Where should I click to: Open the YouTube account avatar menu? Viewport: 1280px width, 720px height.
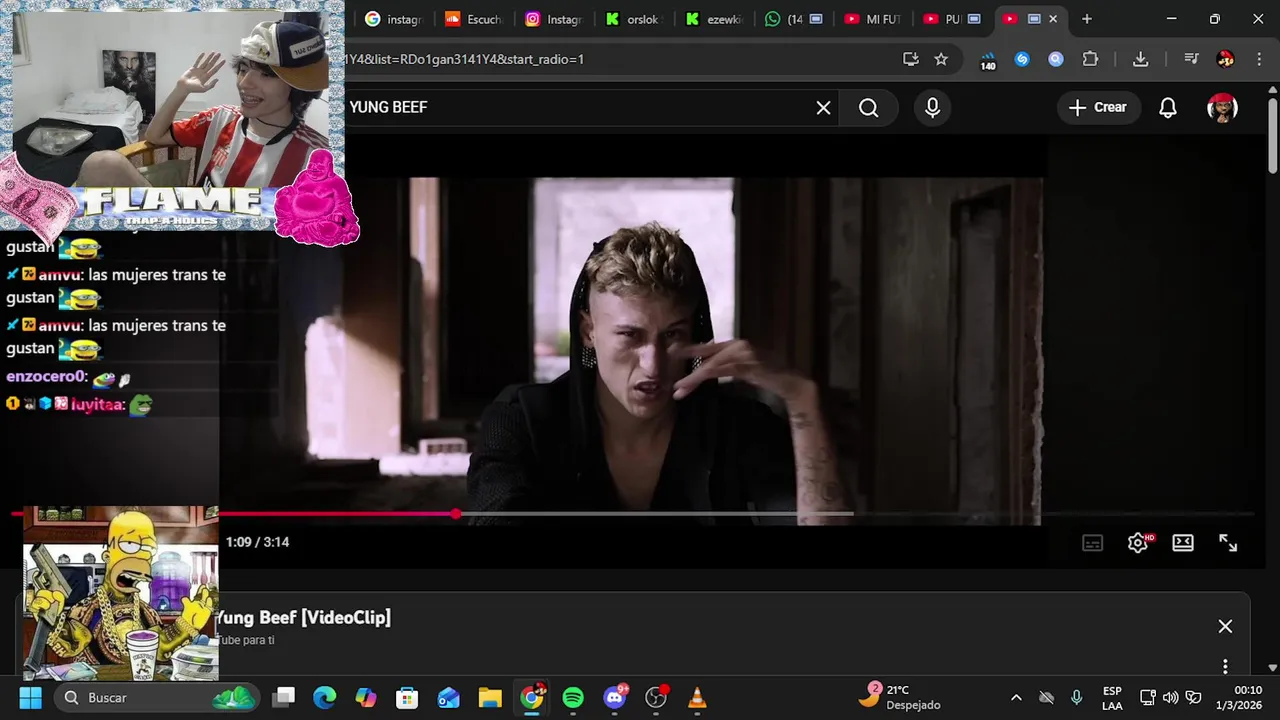pyautogui.click(x=1222, y=108)
